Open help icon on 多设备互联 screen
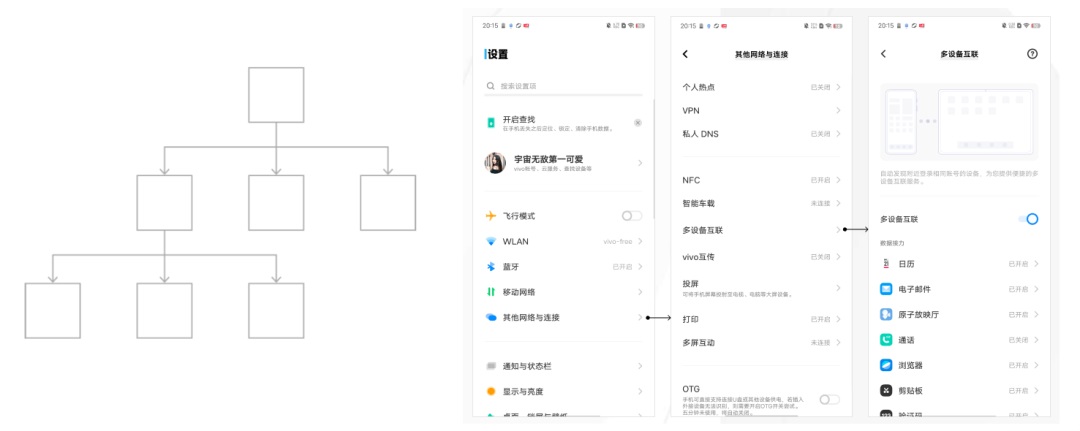This screenshot has height=431, width=1080. tap(1032, 54)
